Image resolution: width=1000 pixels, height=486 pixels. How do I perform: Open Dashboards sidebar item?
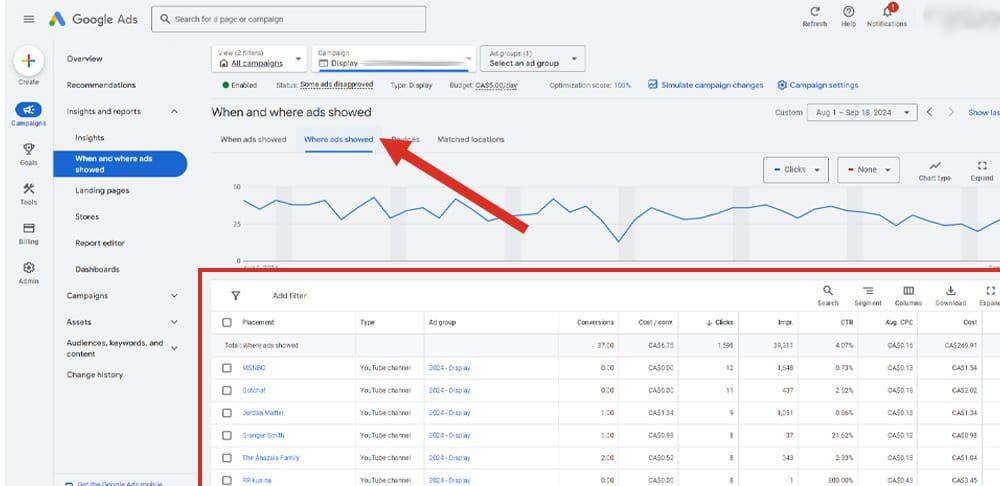coord(97,270)
